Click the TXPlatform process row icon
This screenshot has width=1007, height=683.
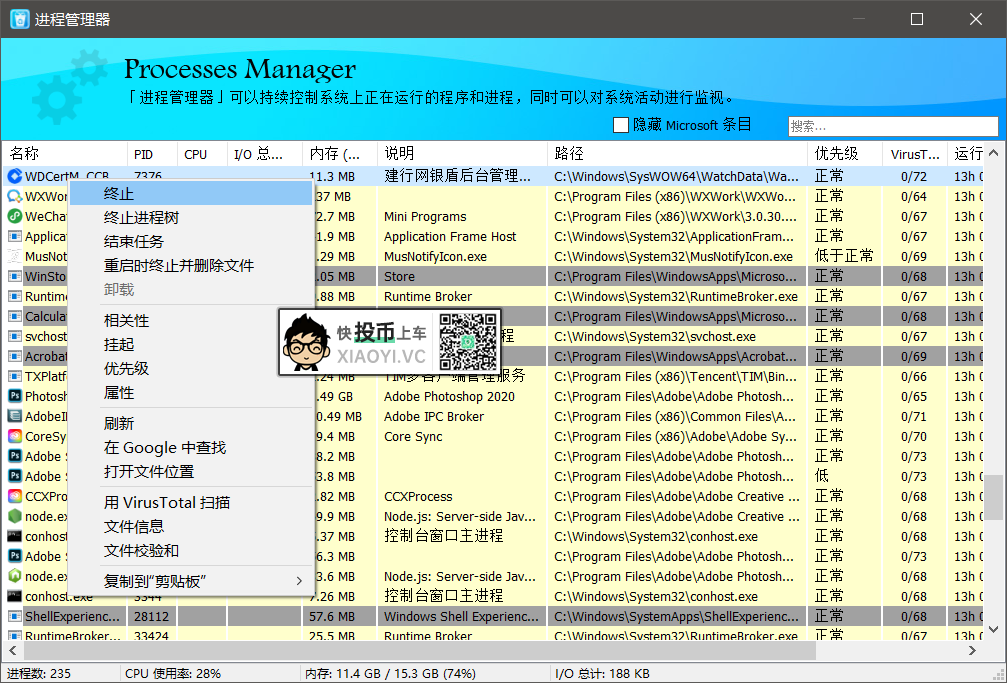pos(14,376)
